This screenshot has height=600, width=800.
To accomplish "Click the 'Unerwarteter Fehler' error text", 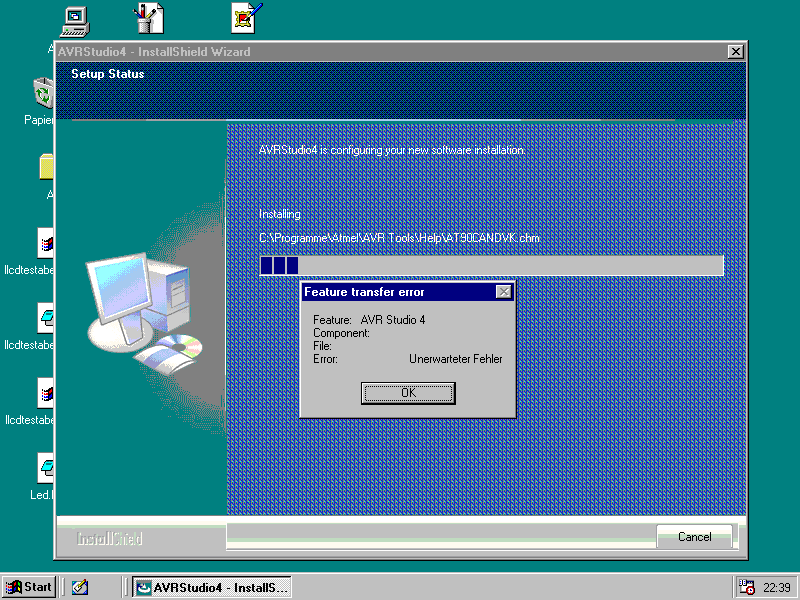I will [456, 359].
